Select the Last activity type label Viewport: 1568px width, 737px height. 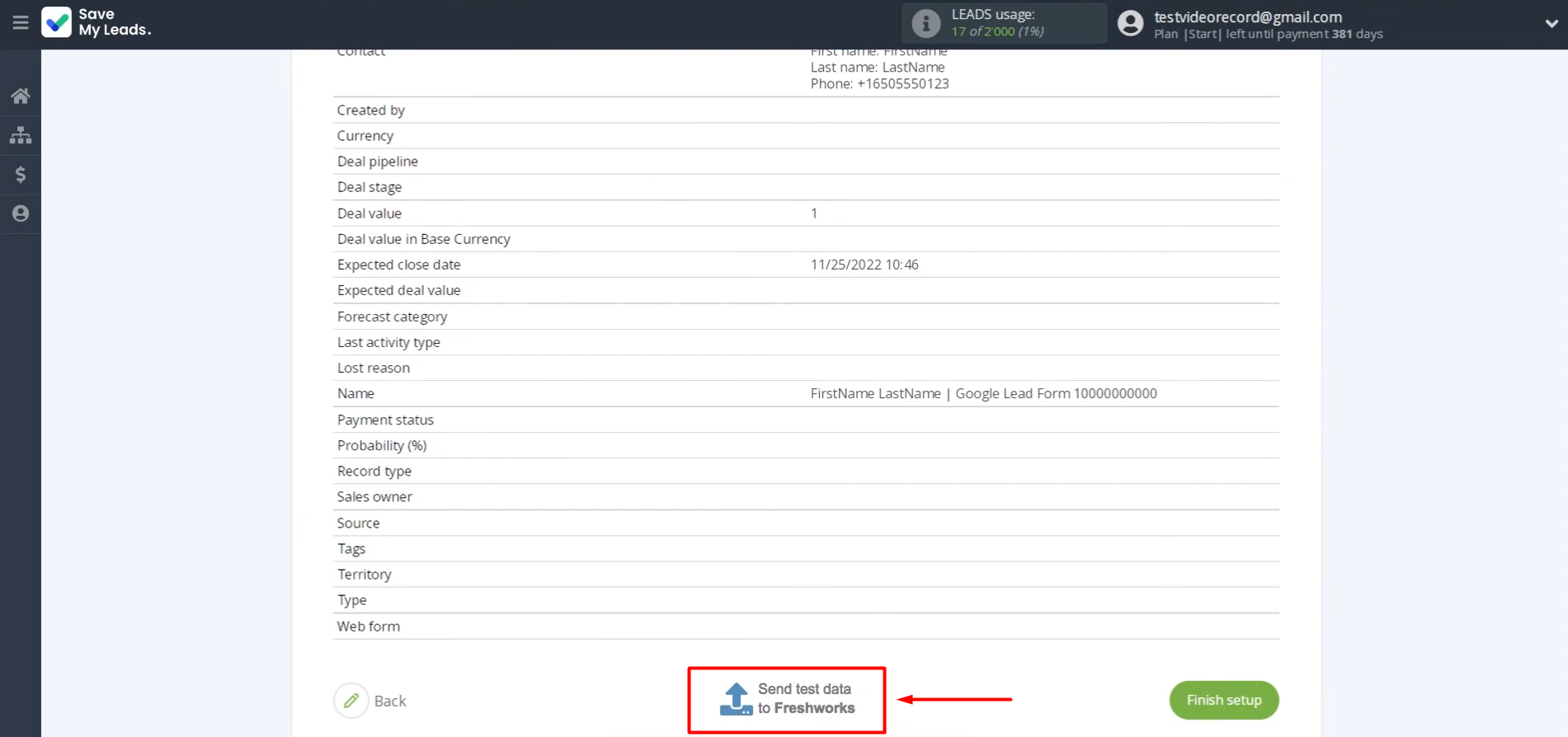tap(388, 342)
